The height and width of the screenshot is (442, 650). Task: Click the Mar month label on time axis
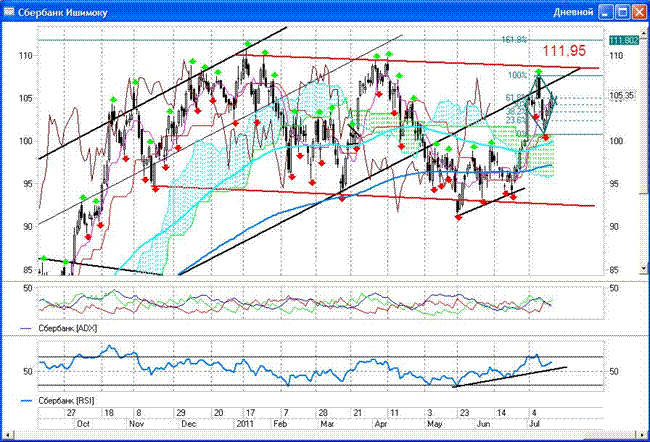point(327,424)
